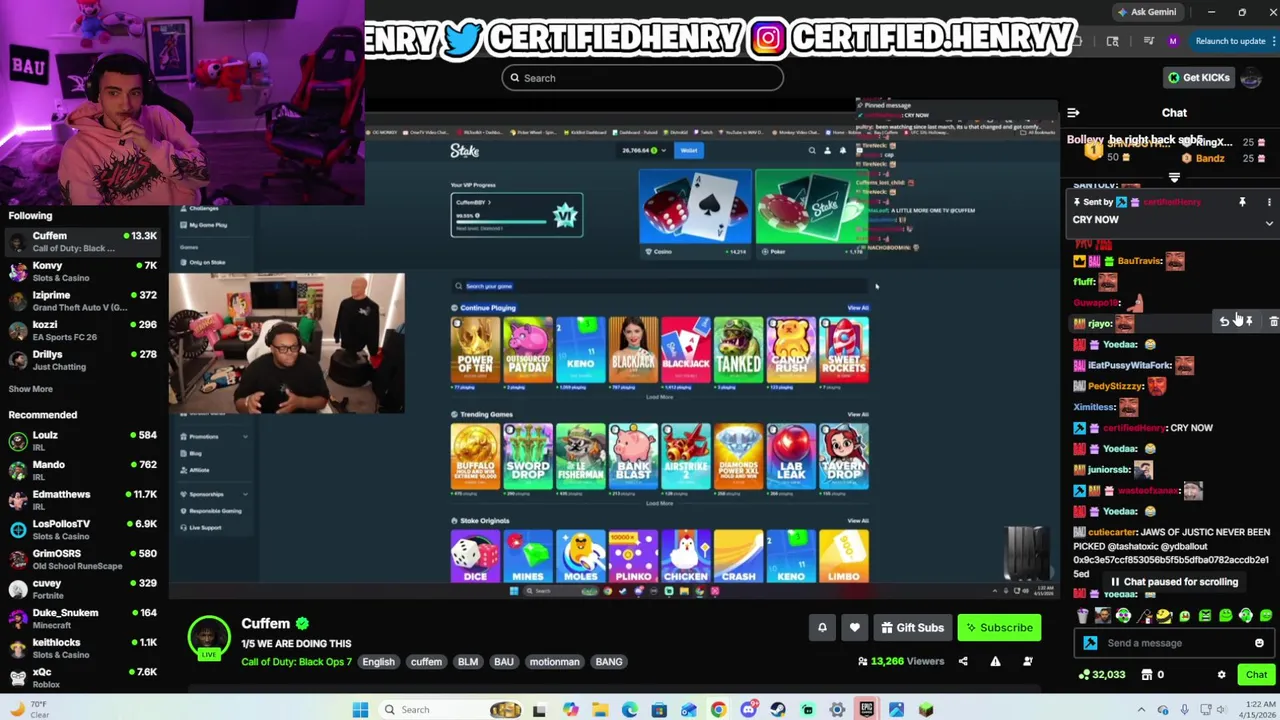The image size is (1280, 720).
Task: Select the BANG tag
Action: pos(609,661)
